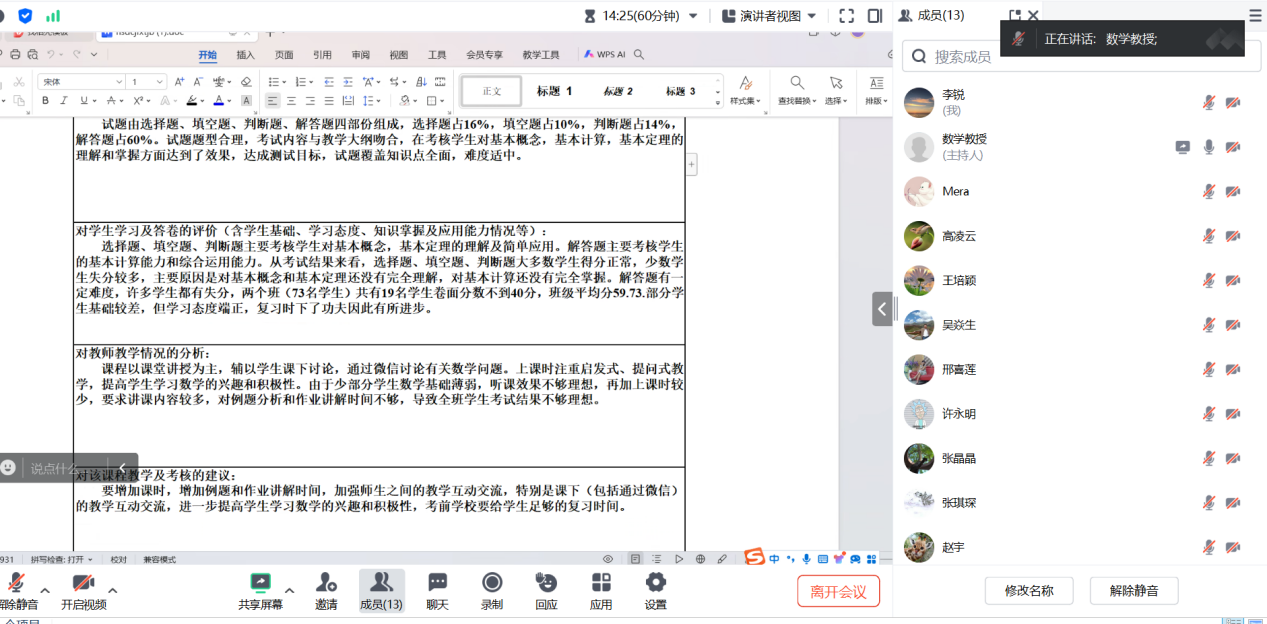The width and height of the screenshot is (1267, 624).
Task: Expand audio options arrow beside 解除静音
Action: 42,590
